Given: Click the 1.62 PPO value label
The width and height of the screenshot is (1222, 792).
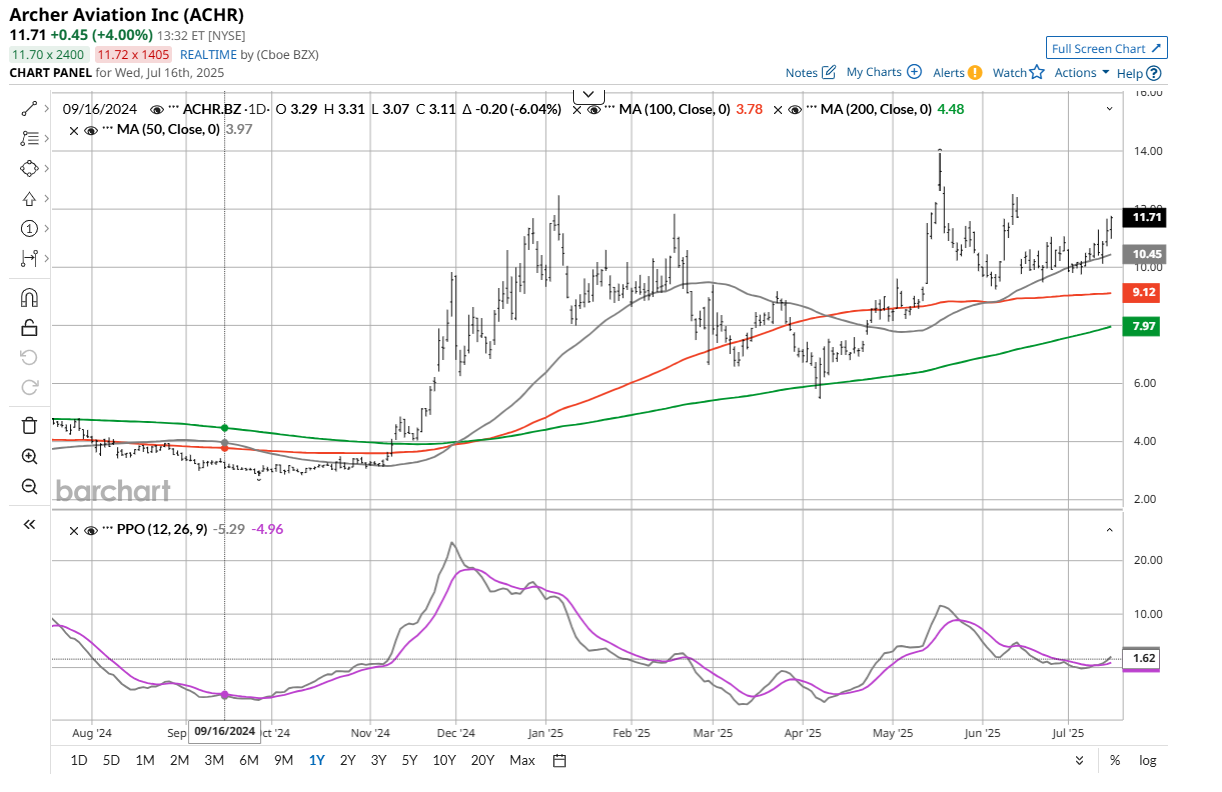Looking at the screenshot, I should 1140,659.
